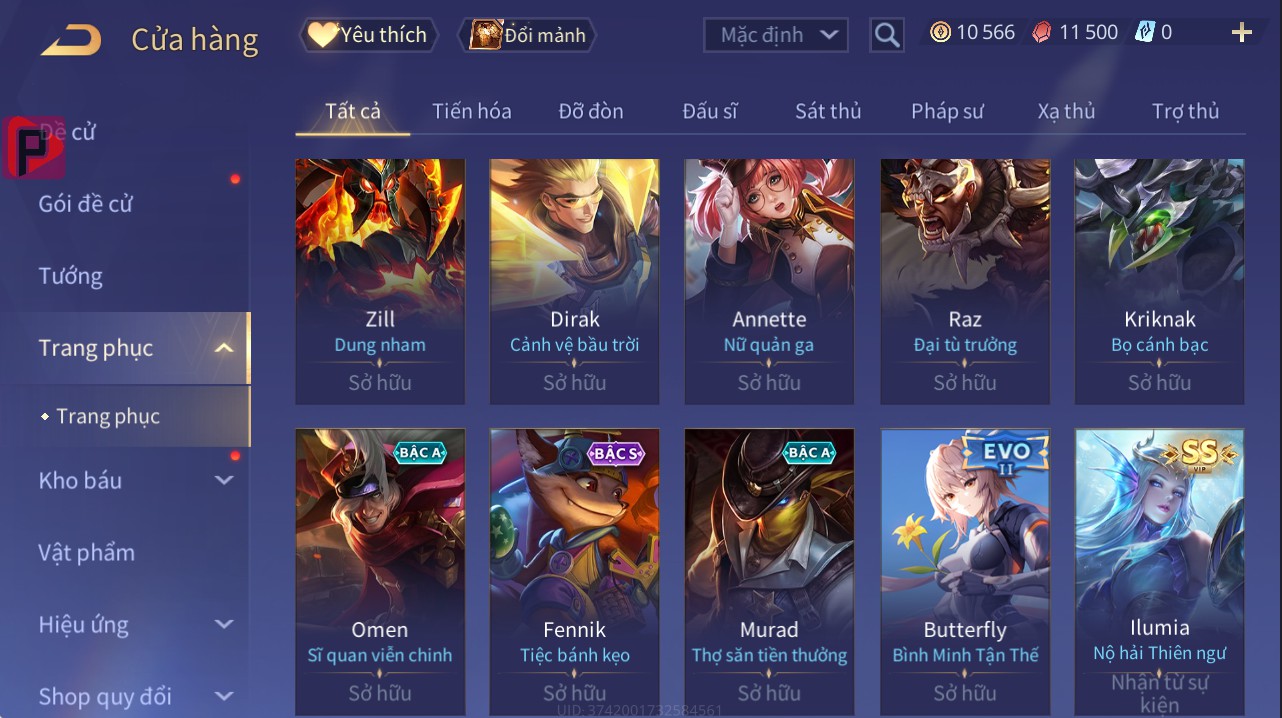Viewport: 1282px width, 718px height.
Task: Switch to the Sát thủ tab
Action: point(828,111)
